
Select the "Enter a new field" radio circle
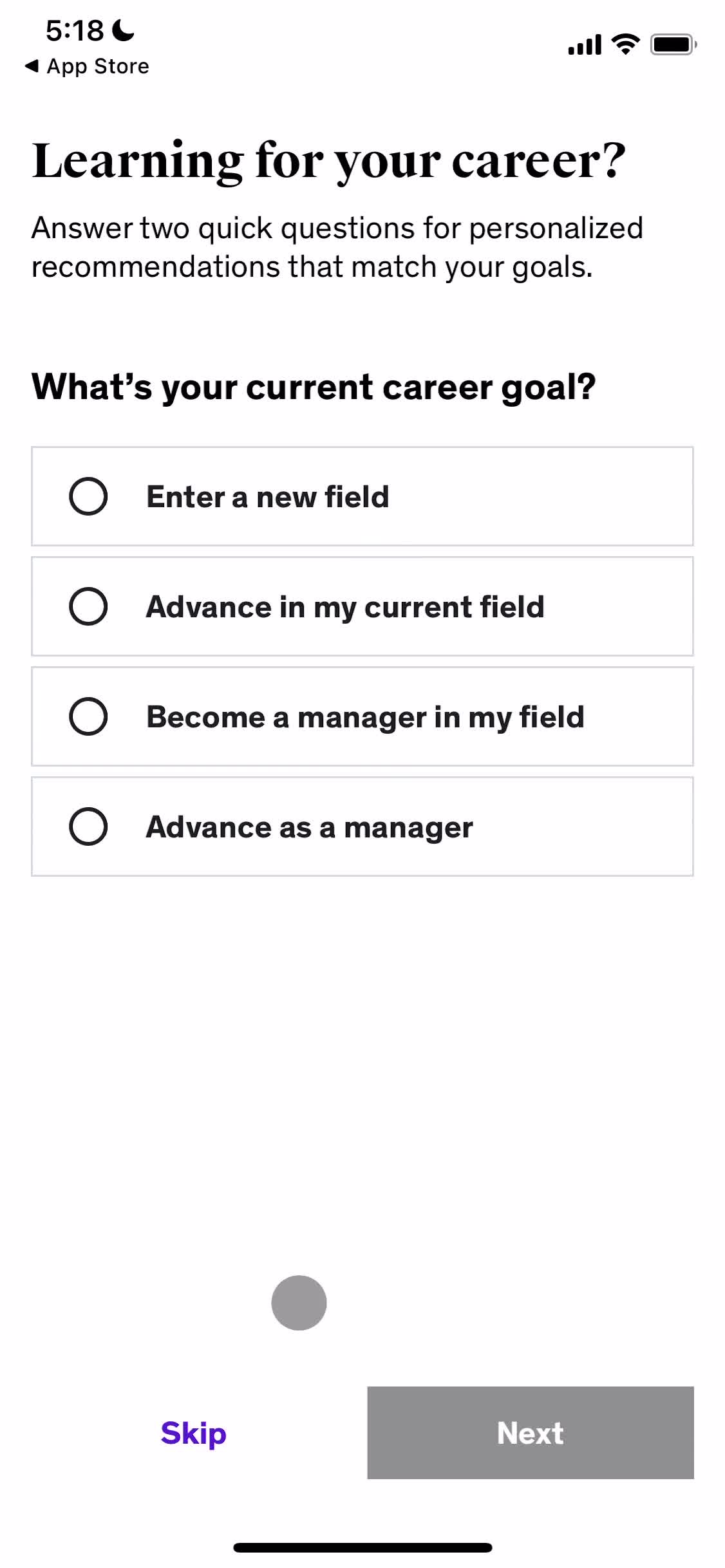pos(88,496)
